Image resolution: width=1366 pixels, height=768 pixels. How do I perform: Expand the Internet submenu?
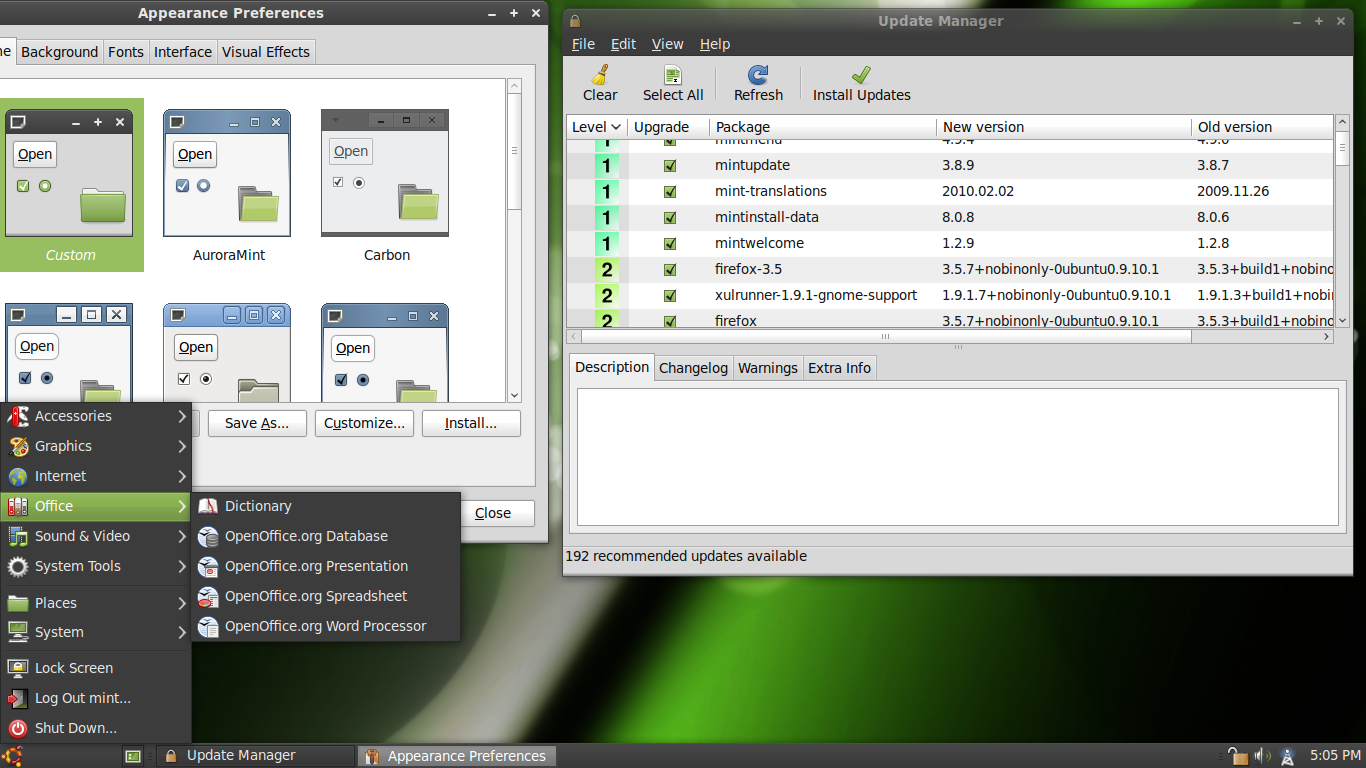click(96, 476)
